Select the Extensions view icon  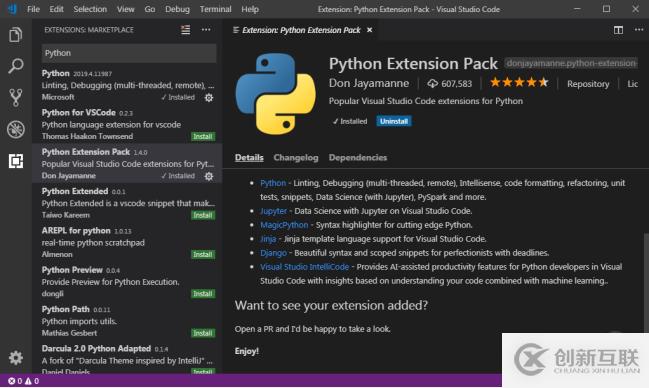[16, 161]
